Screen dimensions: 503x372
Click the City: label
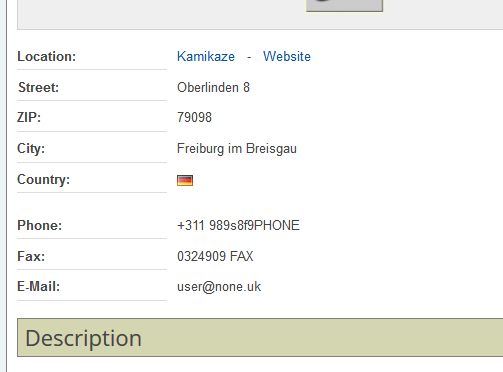(31, 149)
